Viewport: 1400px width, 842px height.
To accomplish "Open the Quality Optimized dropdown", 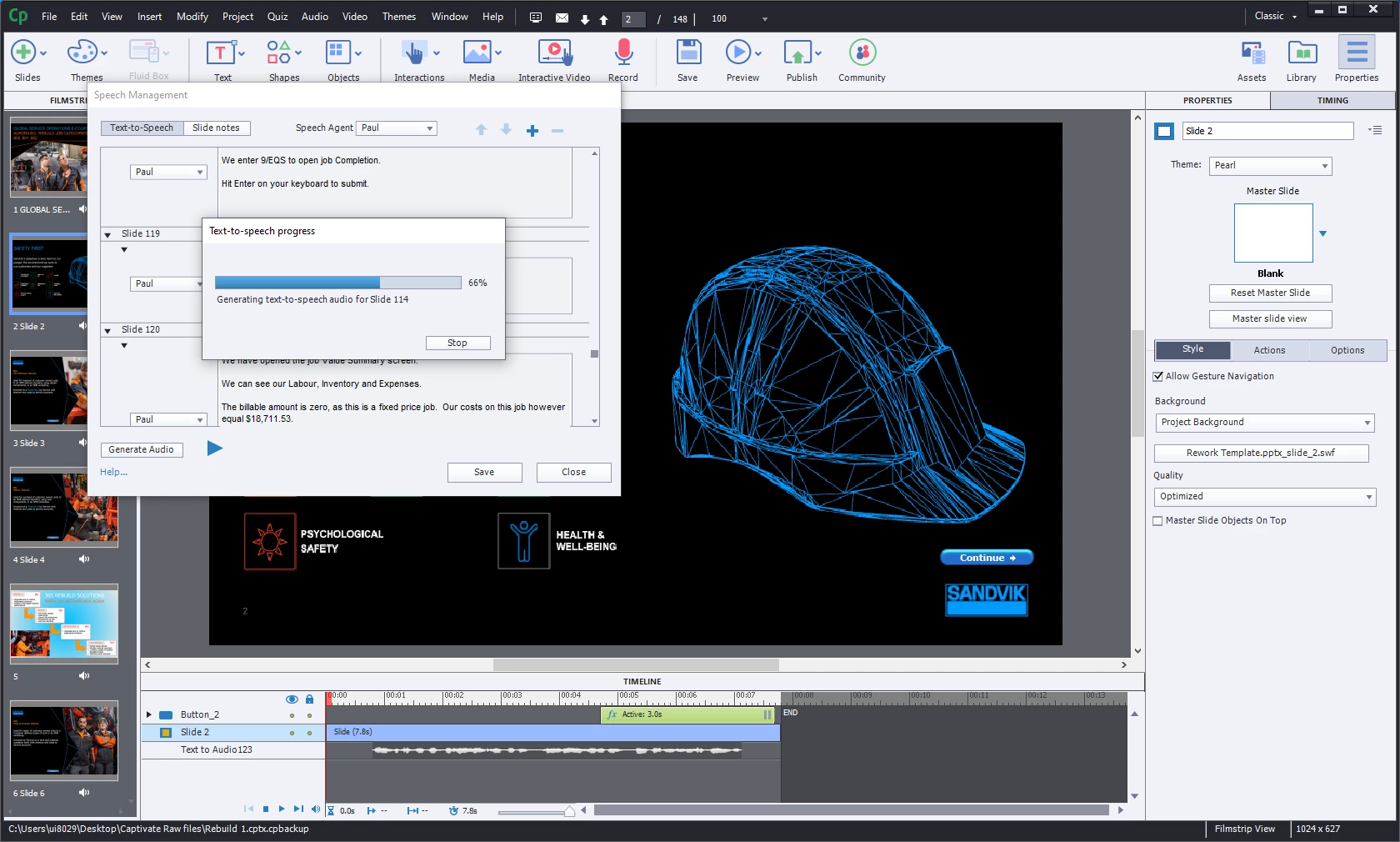I will click(1264, 497).
